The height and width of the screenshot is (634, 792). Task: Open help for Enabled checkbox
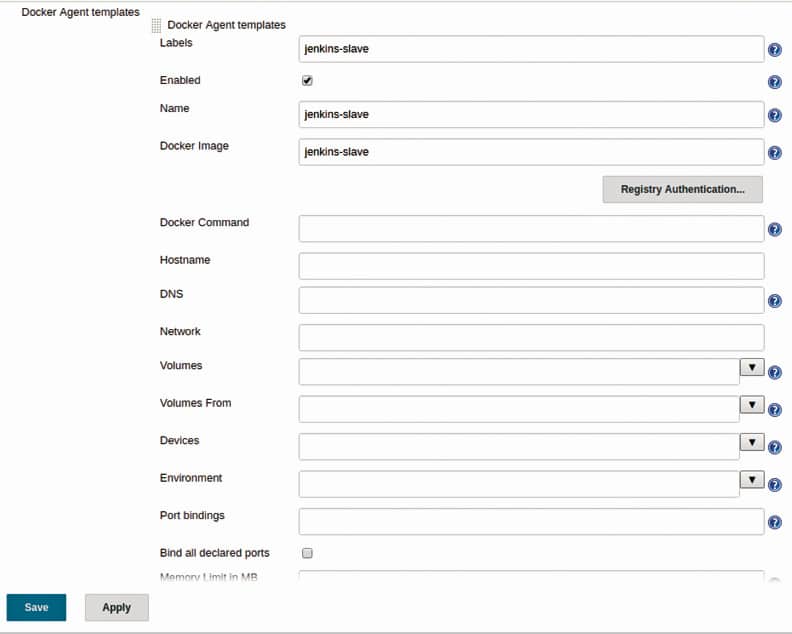(774, 83)
